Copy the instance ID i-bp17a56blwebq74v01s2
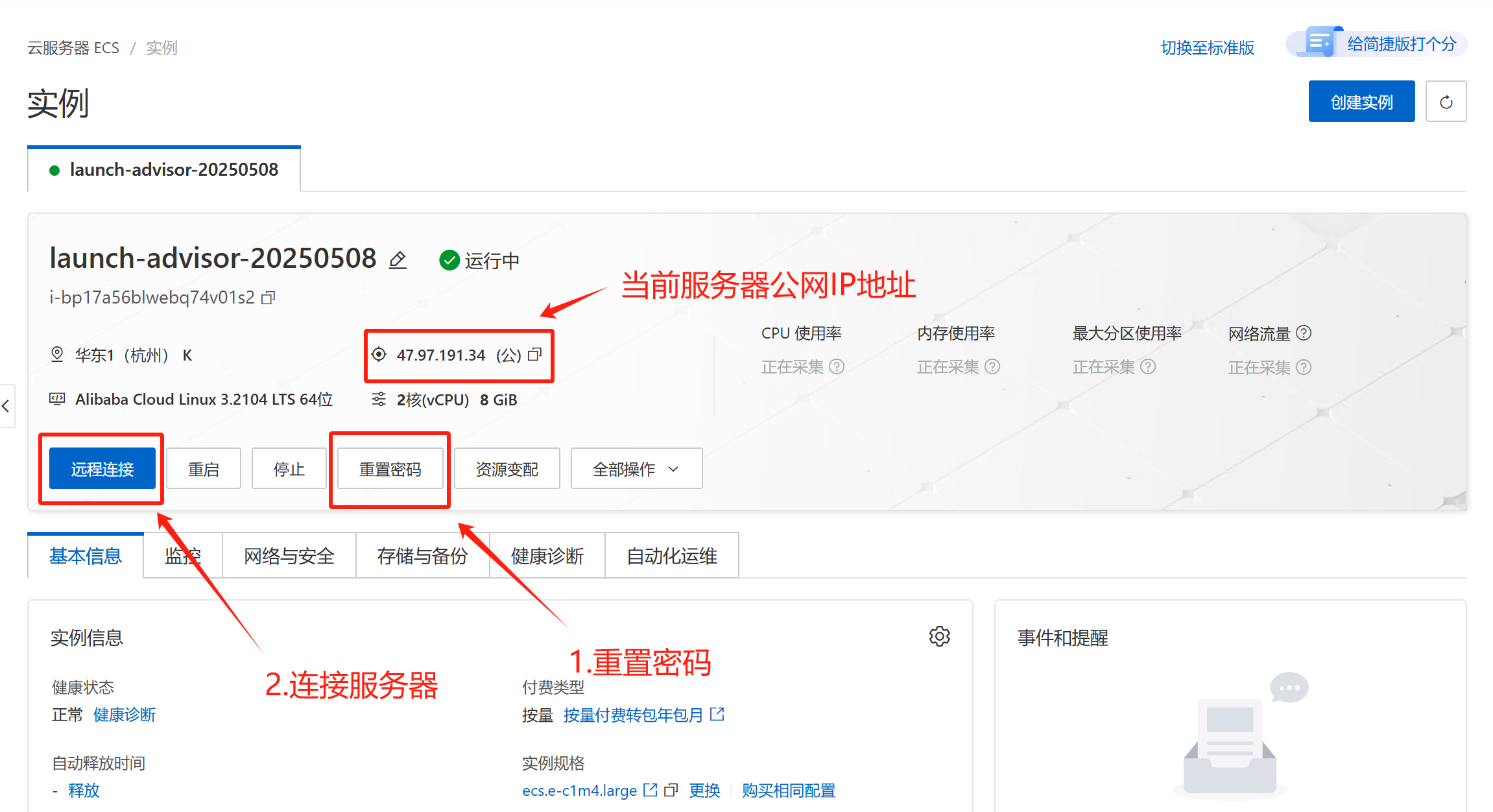Screen dimensions: 1493x812 coord(269,298)
